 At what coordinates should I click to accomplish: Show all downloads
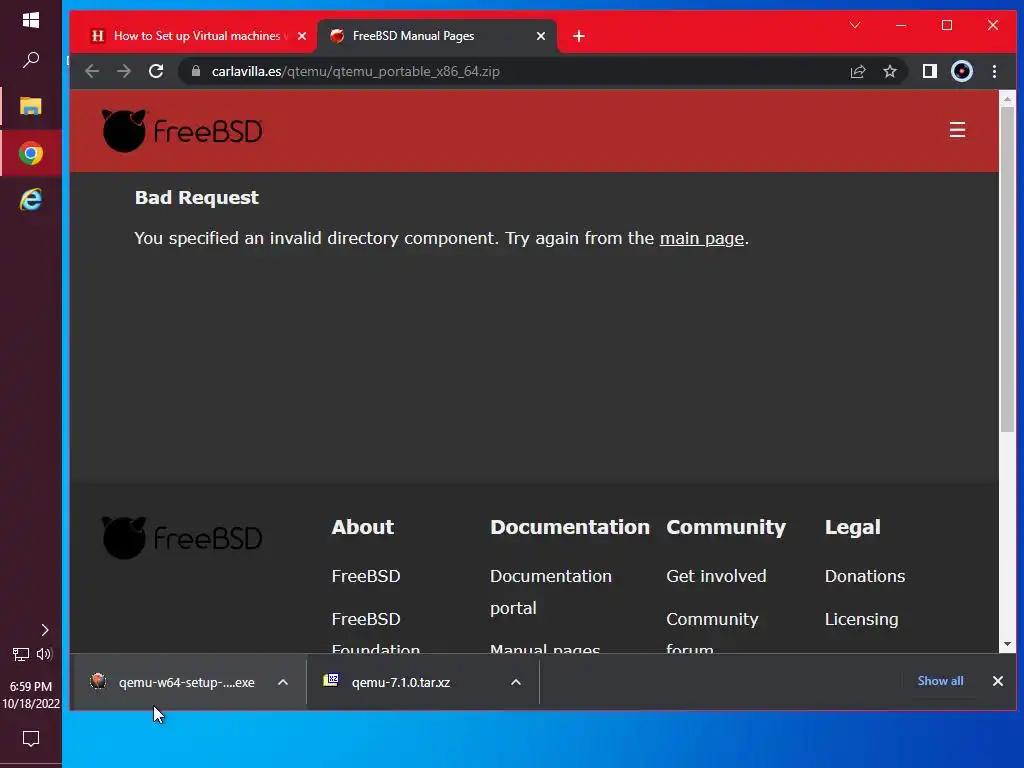tap(940, 680)
